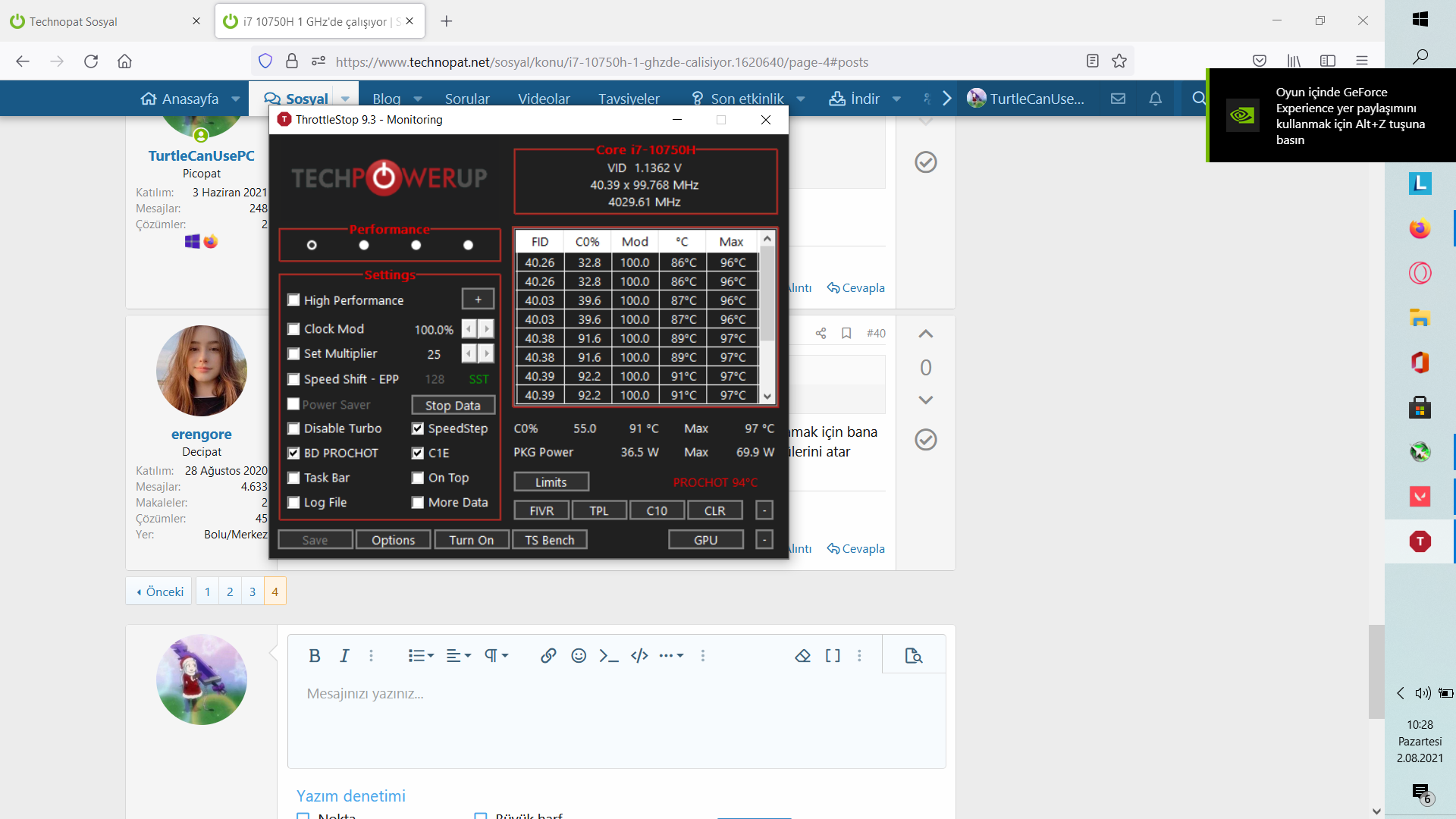Toggle the Disable Turbo checkbox
1456x819 pixels.
[293, 428]
